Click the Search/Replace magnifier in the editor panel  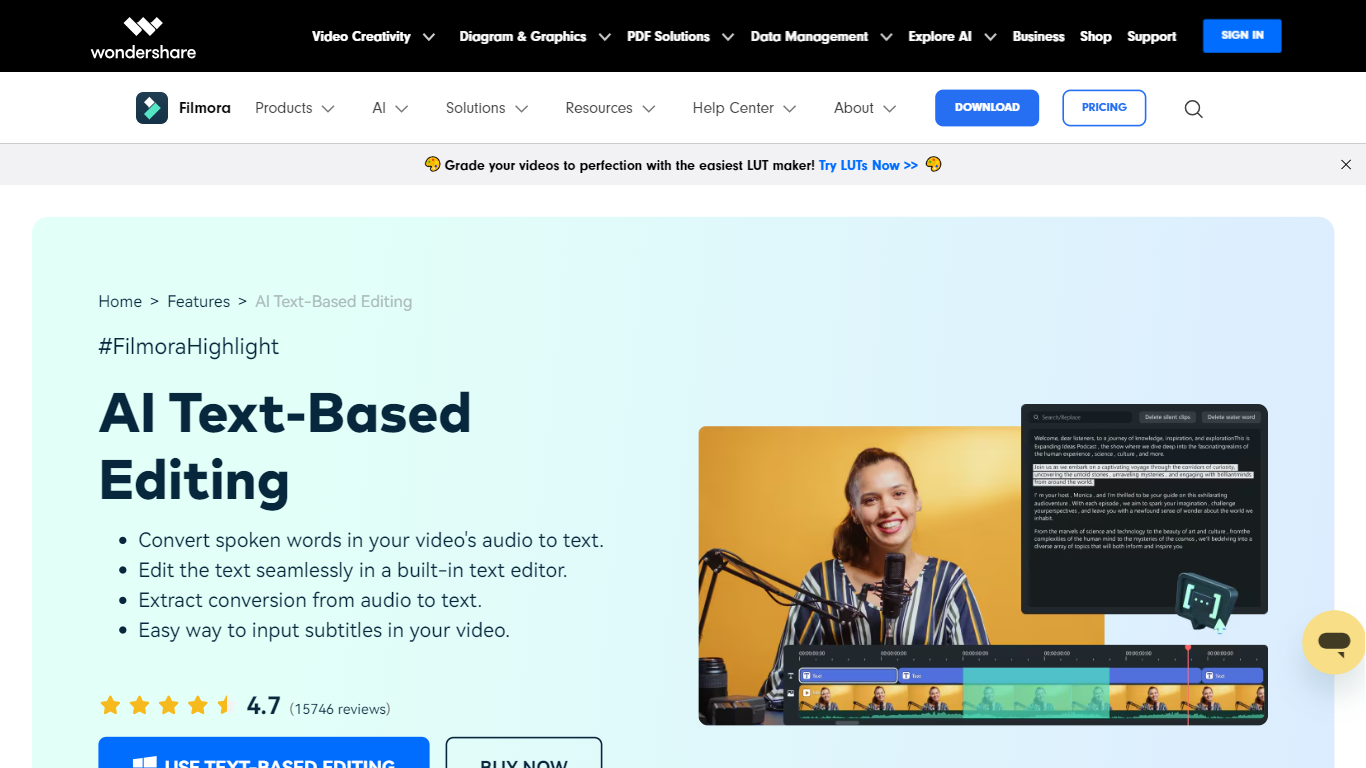coord(1037,417)
